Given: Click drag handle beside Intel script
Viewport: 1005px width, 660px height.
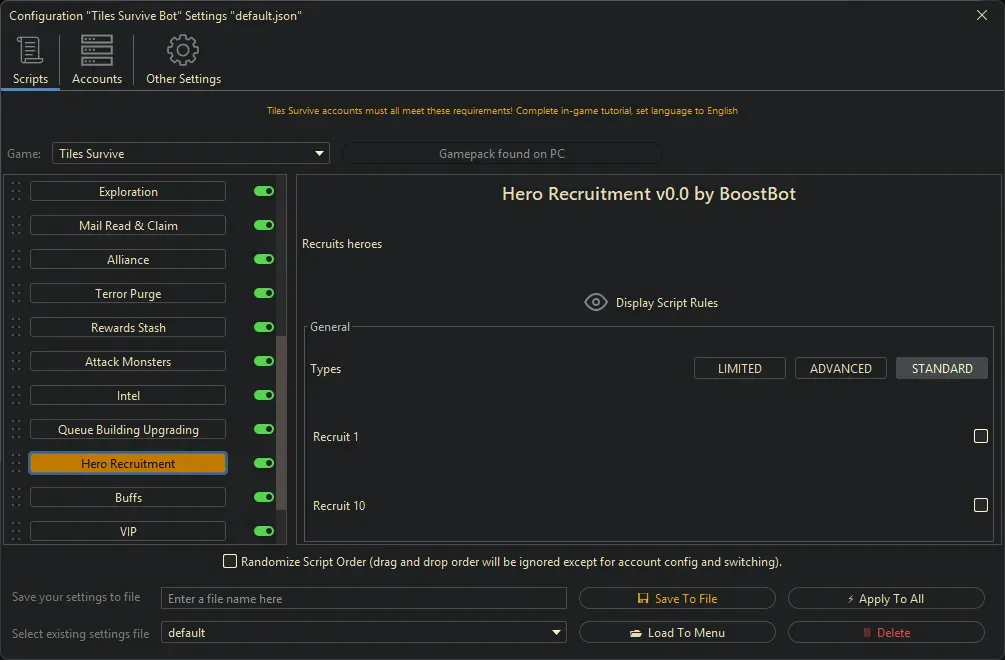Looking at the screenshot, I should [16, 396].
